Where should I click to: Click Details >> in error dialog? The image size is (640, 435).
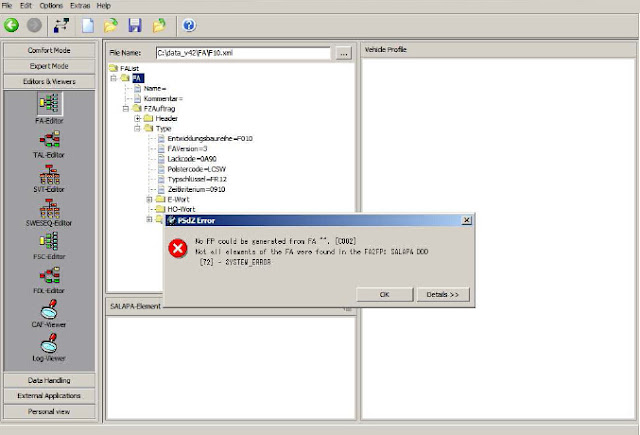[x=443, y=294]
